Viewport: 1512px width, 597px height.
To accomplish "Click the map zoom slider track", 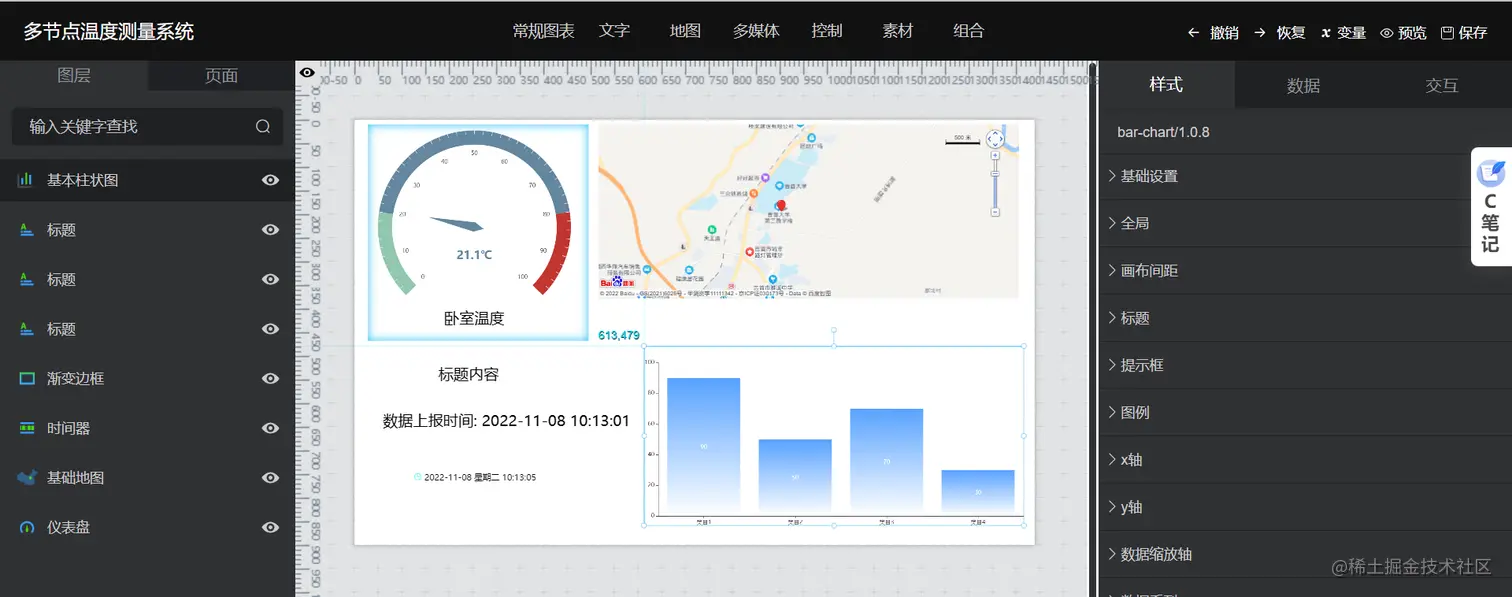I will tap(995, 184).
